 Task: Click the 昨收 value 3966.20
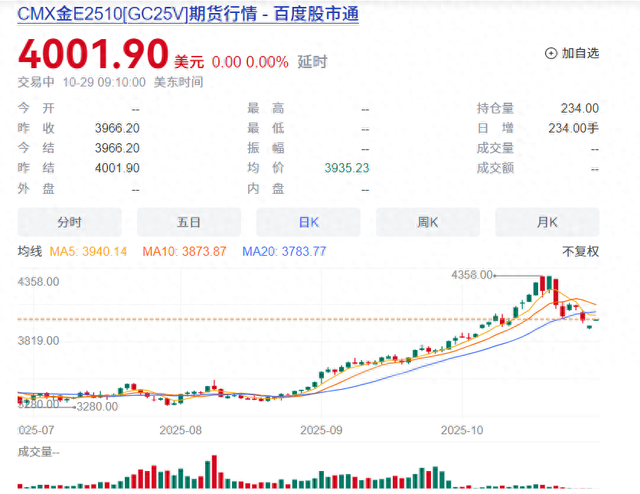click(x=117, y=128)
